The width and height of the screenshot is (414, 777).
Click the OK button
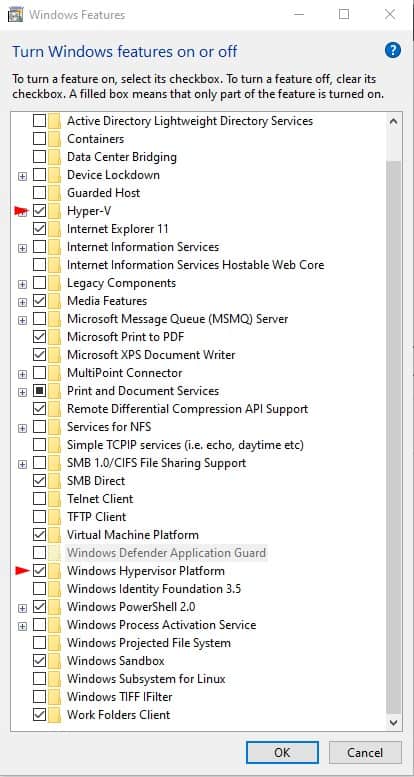coord(282,753)
